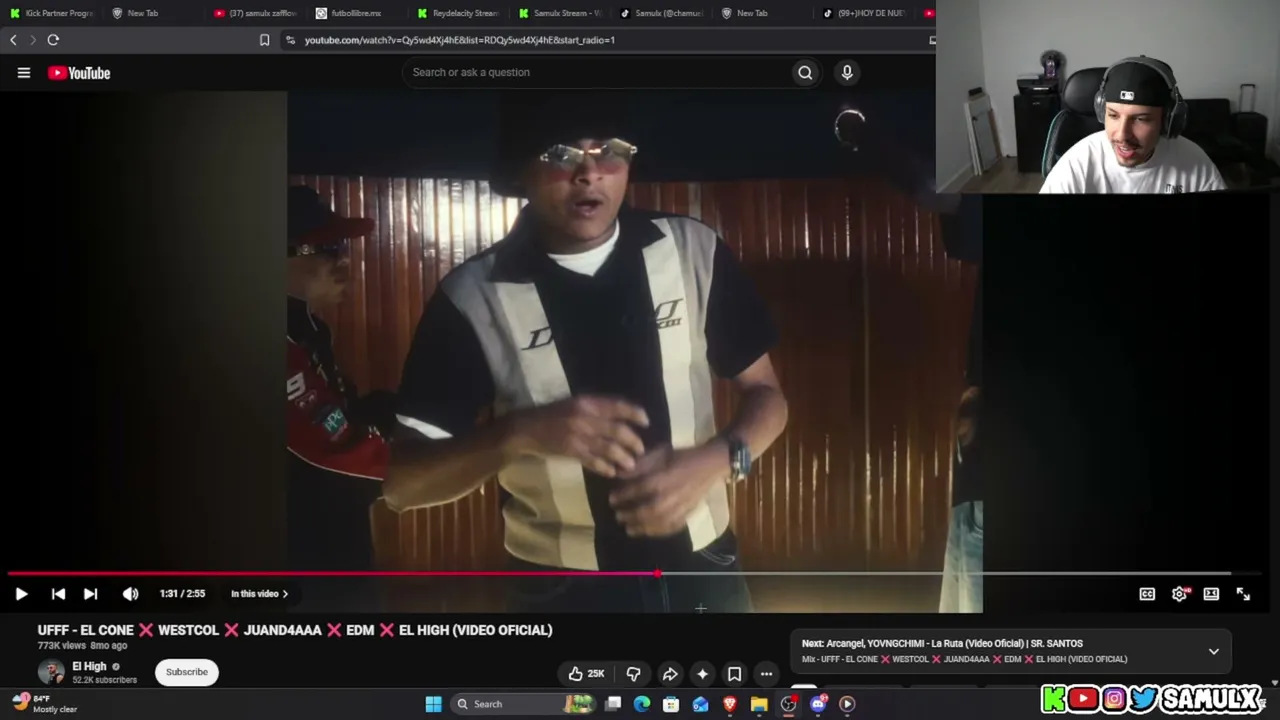Reload the YouTube page

tap(53, 40)
